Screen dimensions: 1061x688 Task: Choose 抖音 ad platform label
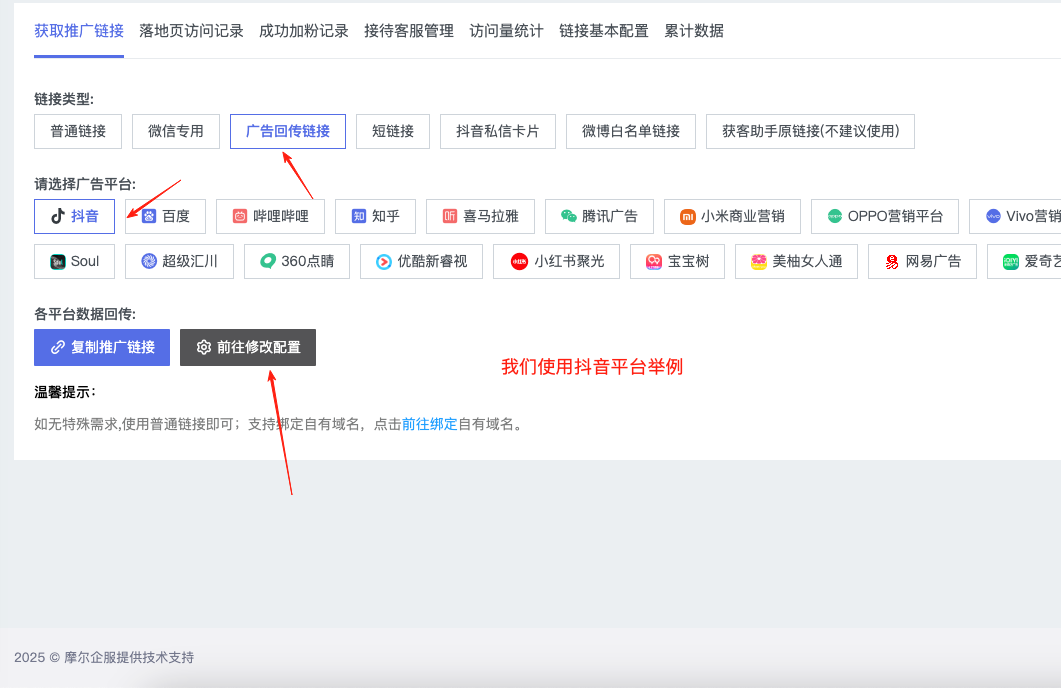(85, 216)
